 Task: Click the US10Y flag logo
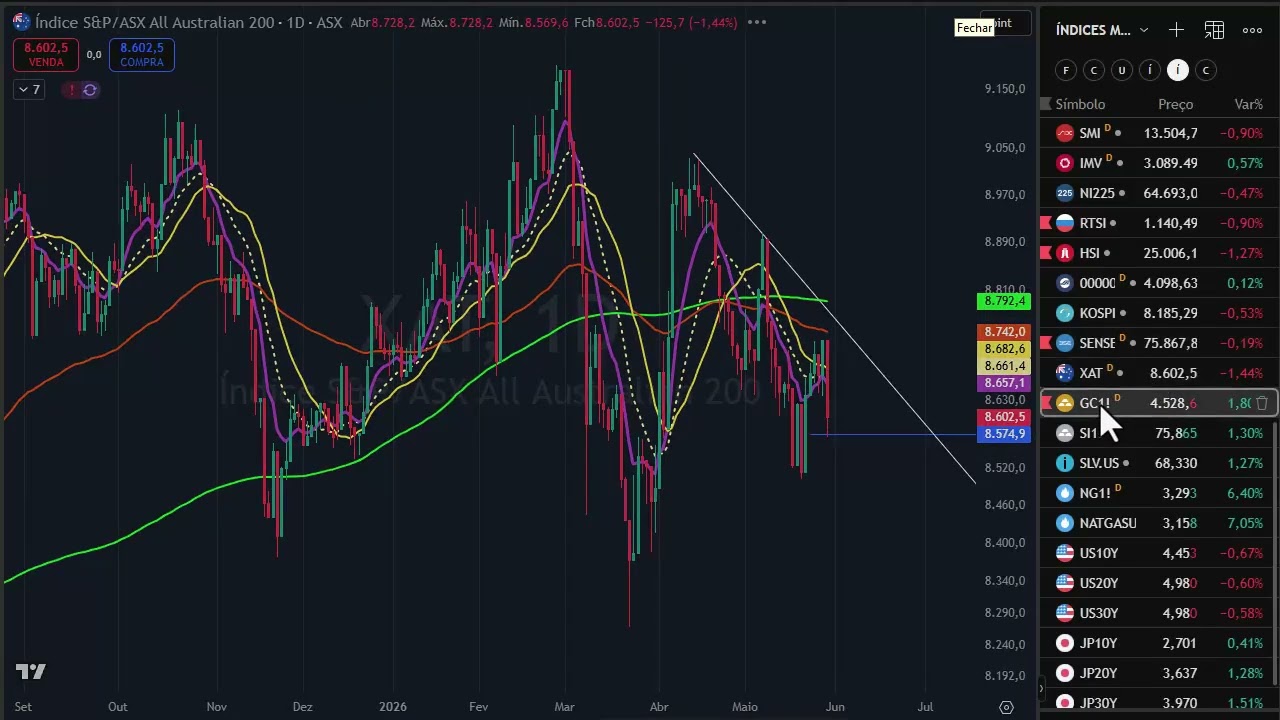tap(1065, 553)
